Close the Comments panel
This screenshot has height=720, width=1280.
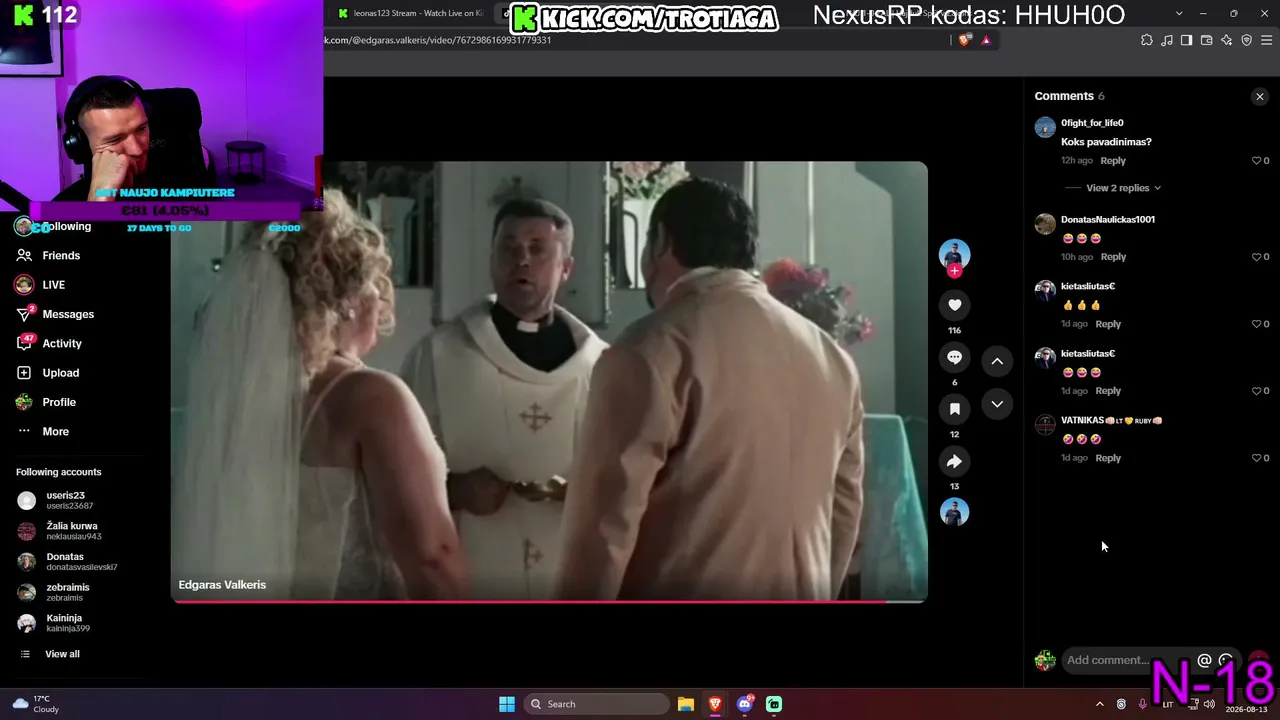pyautogui.click(x=1260, y=96)
